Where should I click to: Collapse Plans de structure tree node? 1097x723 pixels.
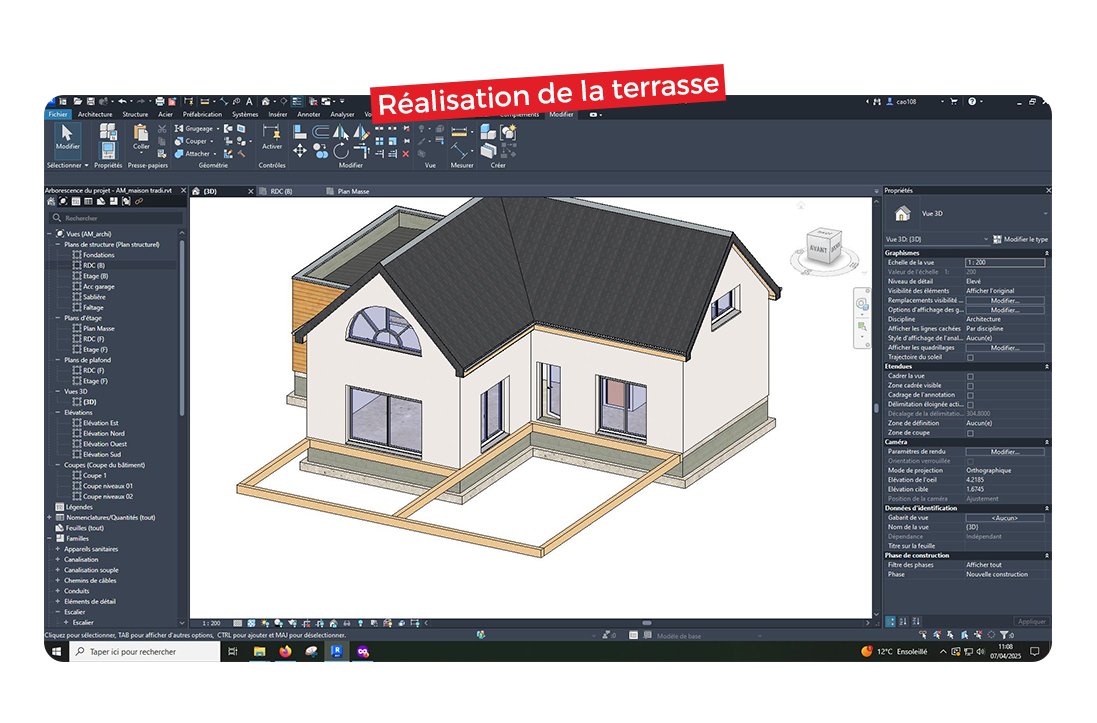point(58,244)
